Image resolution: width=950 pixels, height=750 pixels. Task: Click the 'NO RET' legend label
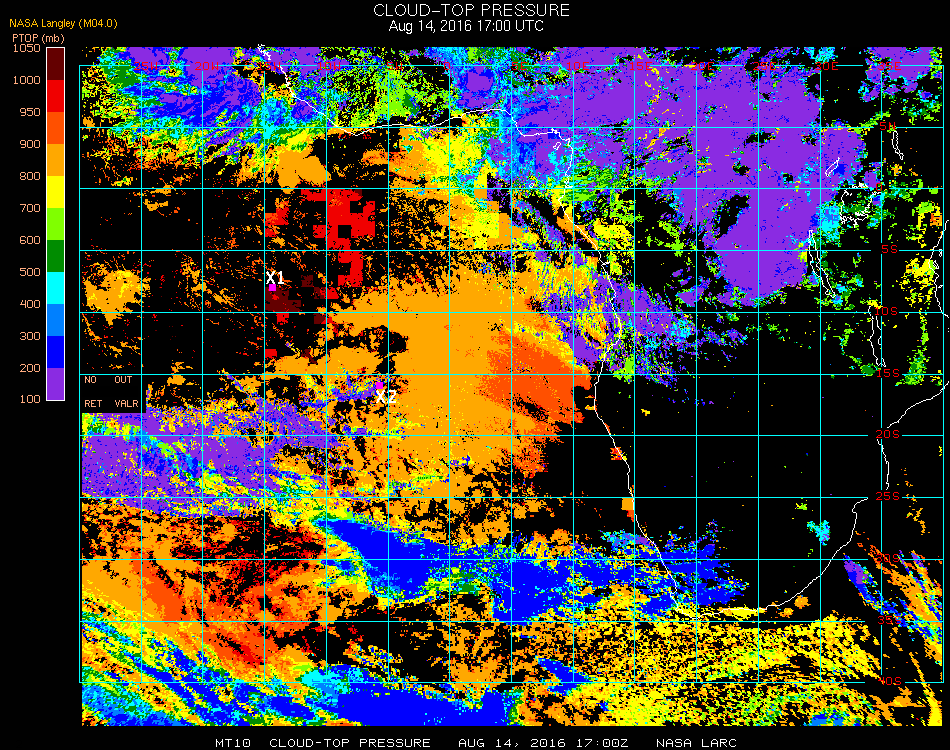tap(93, 391)
